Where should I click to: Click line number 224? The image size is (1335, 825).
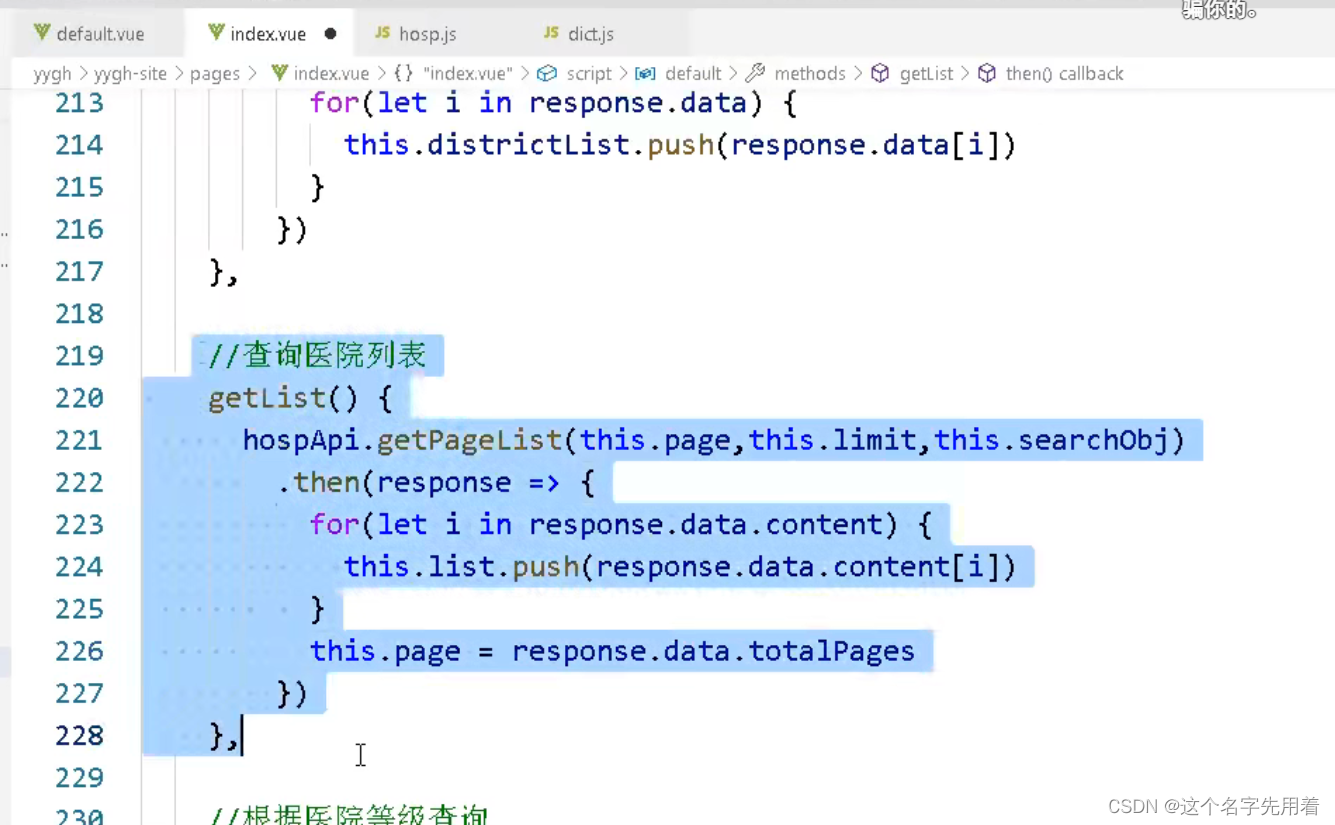[79, 567]
